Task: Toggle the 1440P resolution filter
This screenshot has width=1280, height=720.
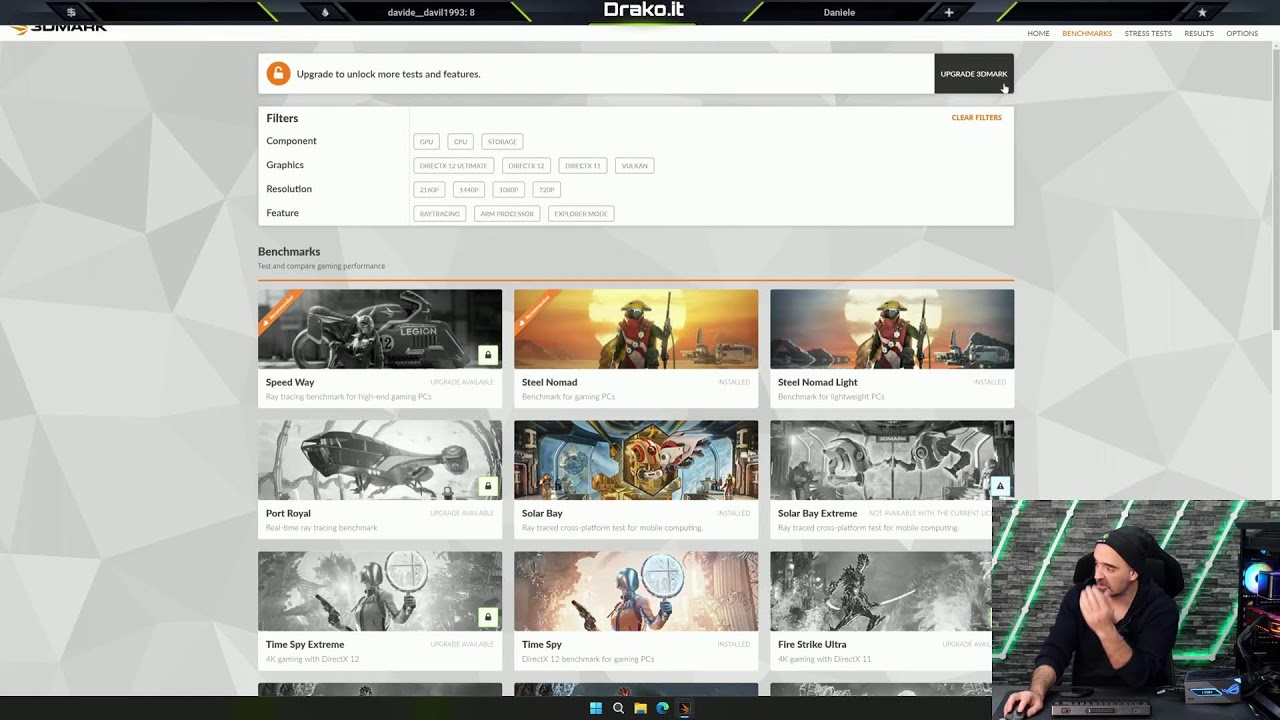Action: click(469, 190)
